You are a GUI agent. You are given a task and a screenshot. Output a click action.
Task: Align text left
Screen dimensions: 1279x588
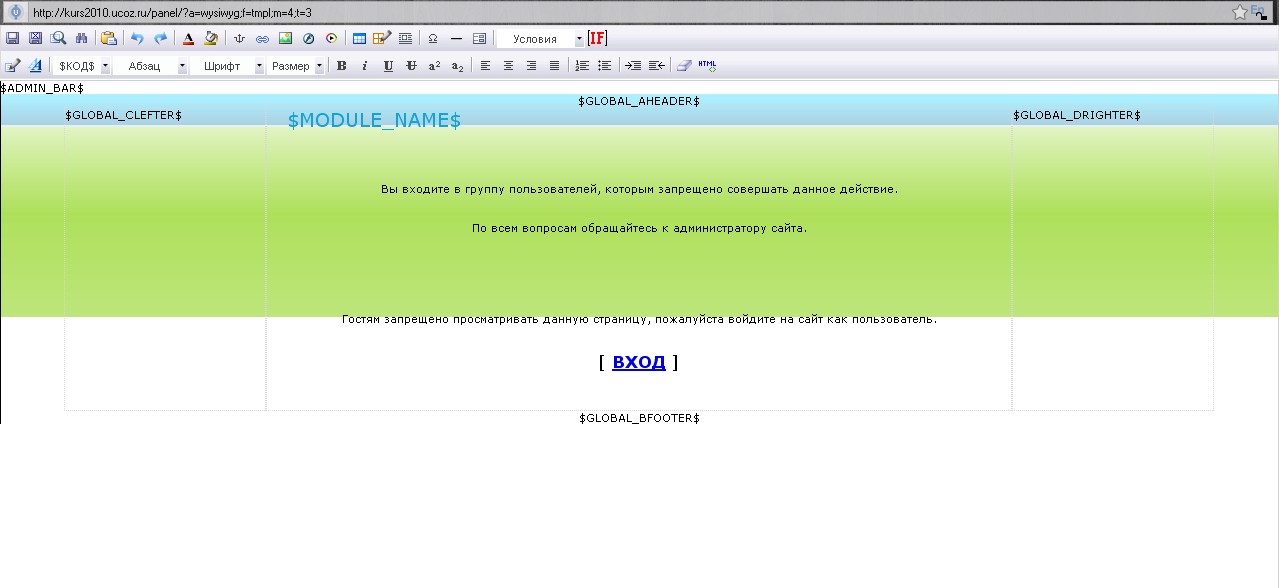point(485,66)
